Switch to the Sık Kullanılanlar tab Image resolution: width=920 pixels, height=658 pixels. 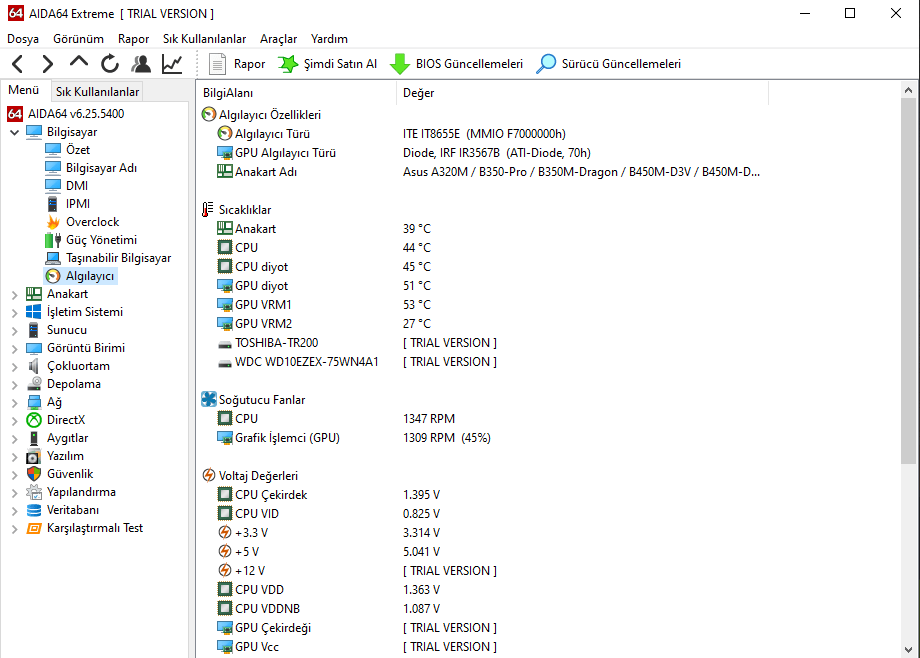point(97,92)
